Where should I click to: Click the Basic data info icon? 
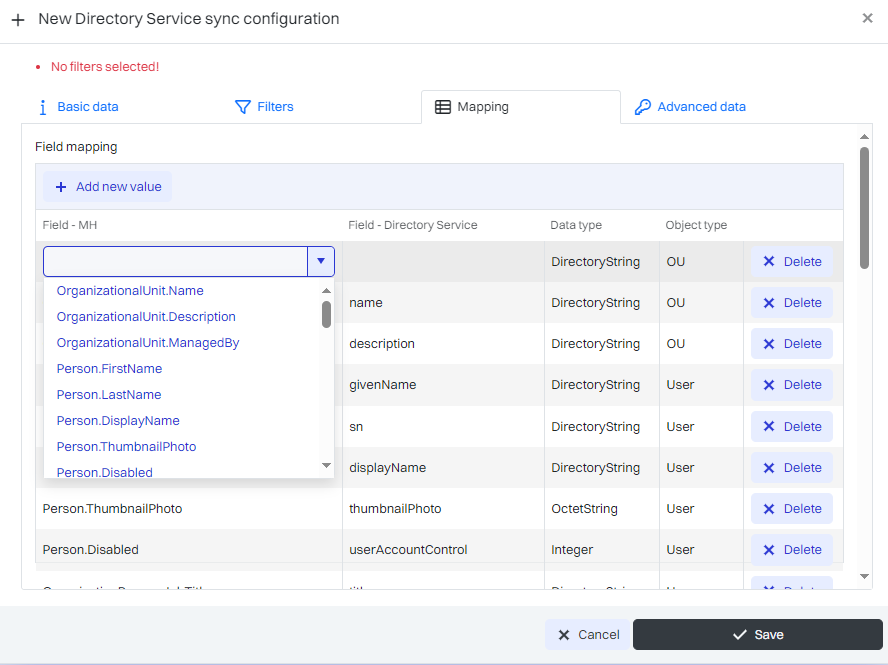(42, 107)
